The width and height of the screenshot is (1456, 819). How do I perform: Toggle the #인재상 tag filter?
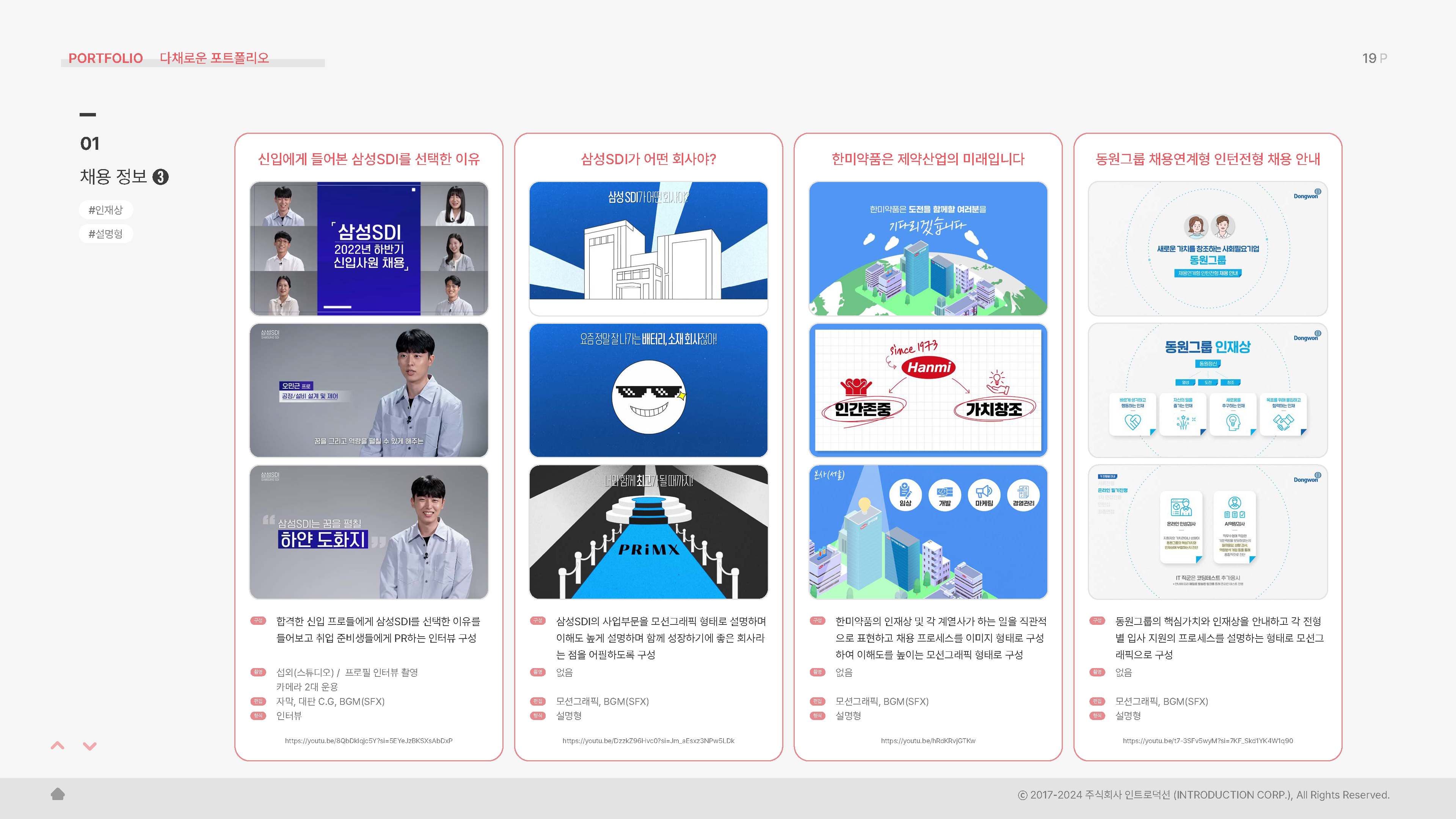tap(105, 209)
